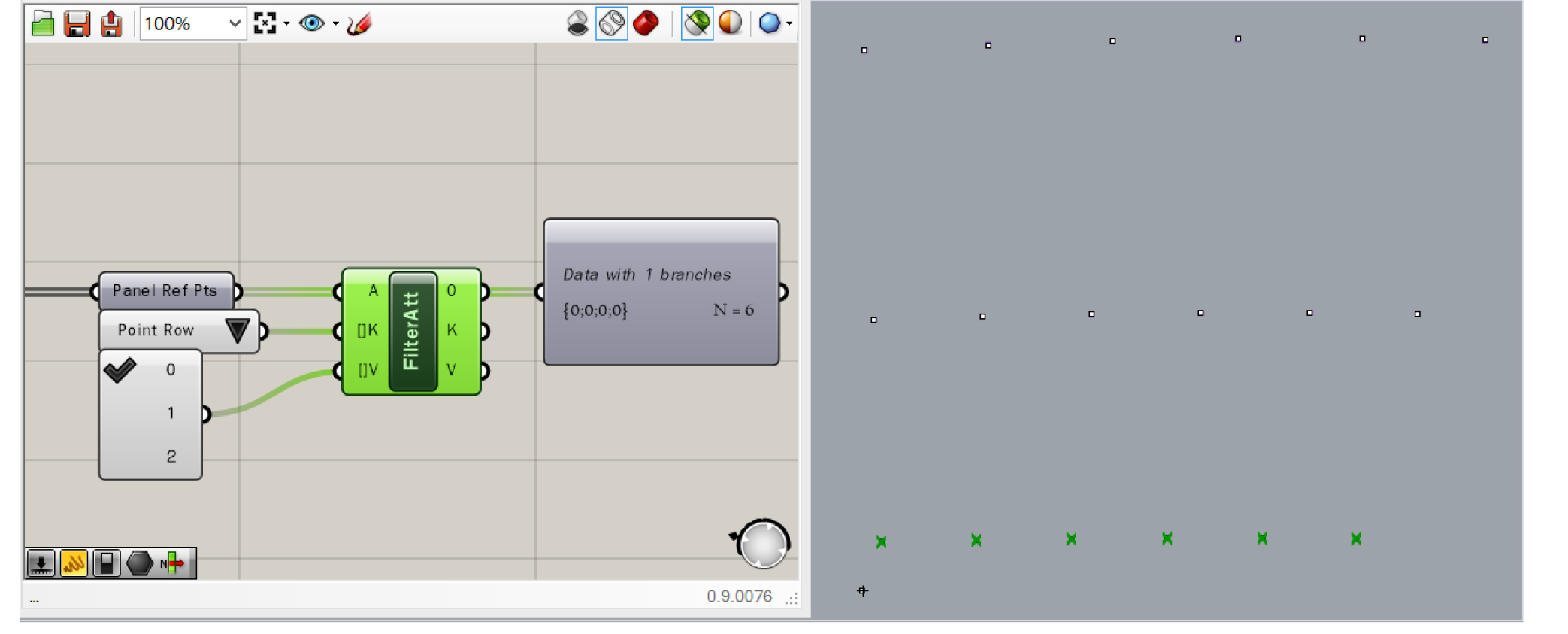
Task: Save the document using the floppy disk icon
Action: coord(77,23)
